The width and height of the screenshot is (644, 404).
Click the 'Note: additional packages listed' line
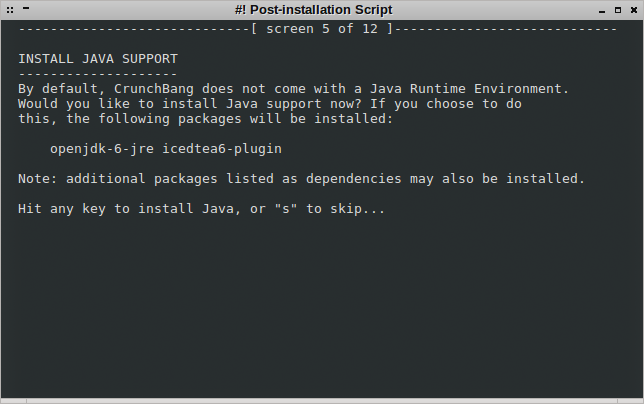tap(301, 179)
